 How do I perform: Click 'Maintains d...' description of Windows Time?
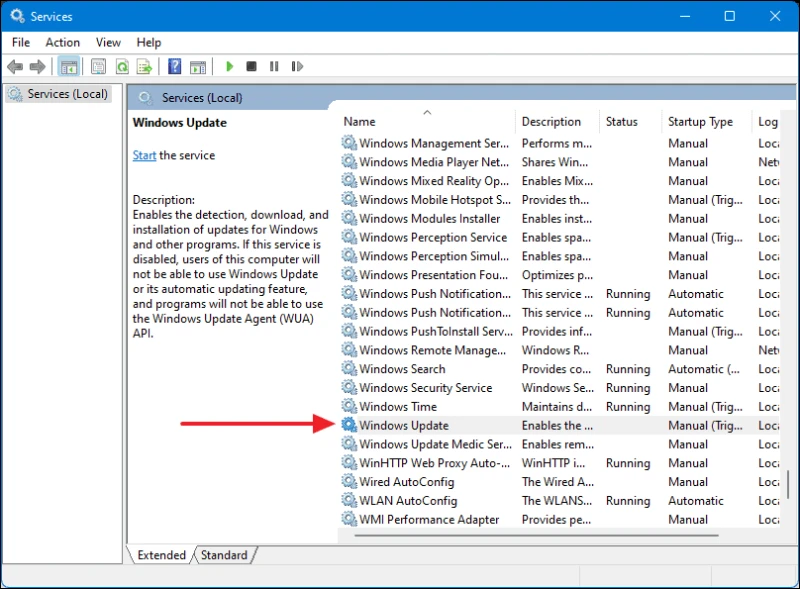(x=557, y=407)
